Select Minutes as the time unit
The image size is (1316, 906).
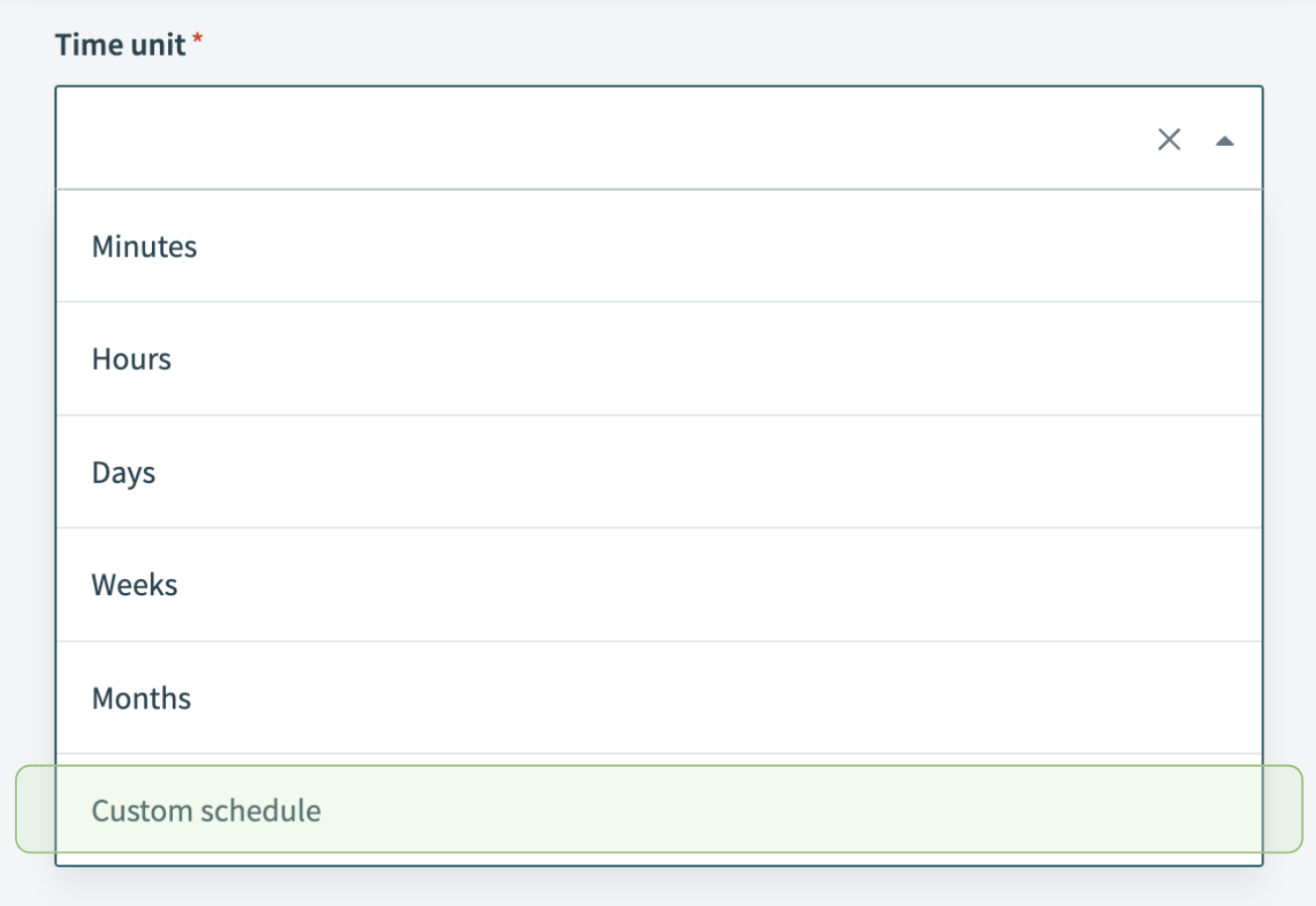144,245
